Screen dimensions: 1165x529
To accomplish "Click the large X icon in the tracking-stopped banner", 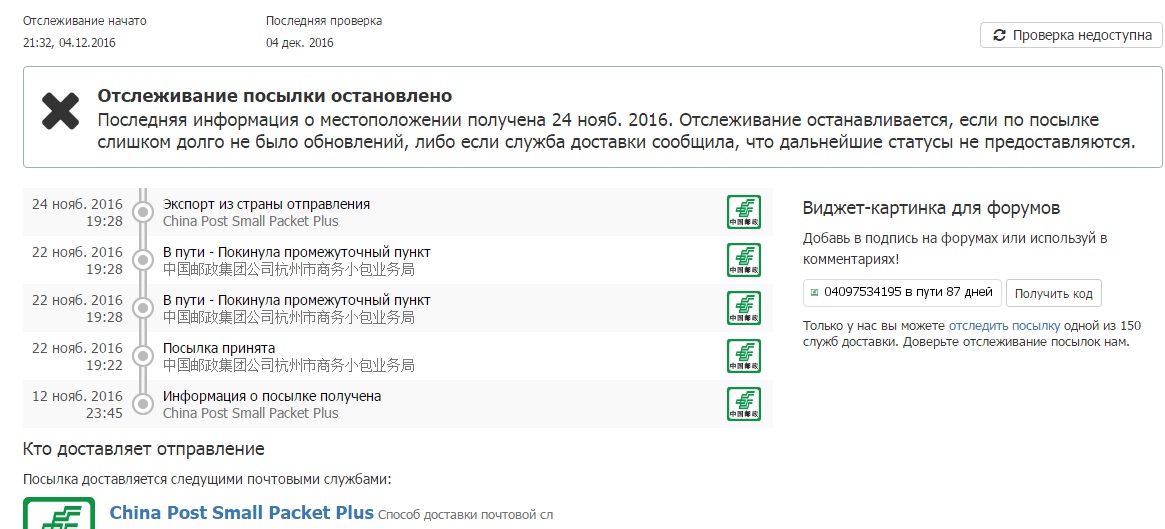I will [60, 110].
